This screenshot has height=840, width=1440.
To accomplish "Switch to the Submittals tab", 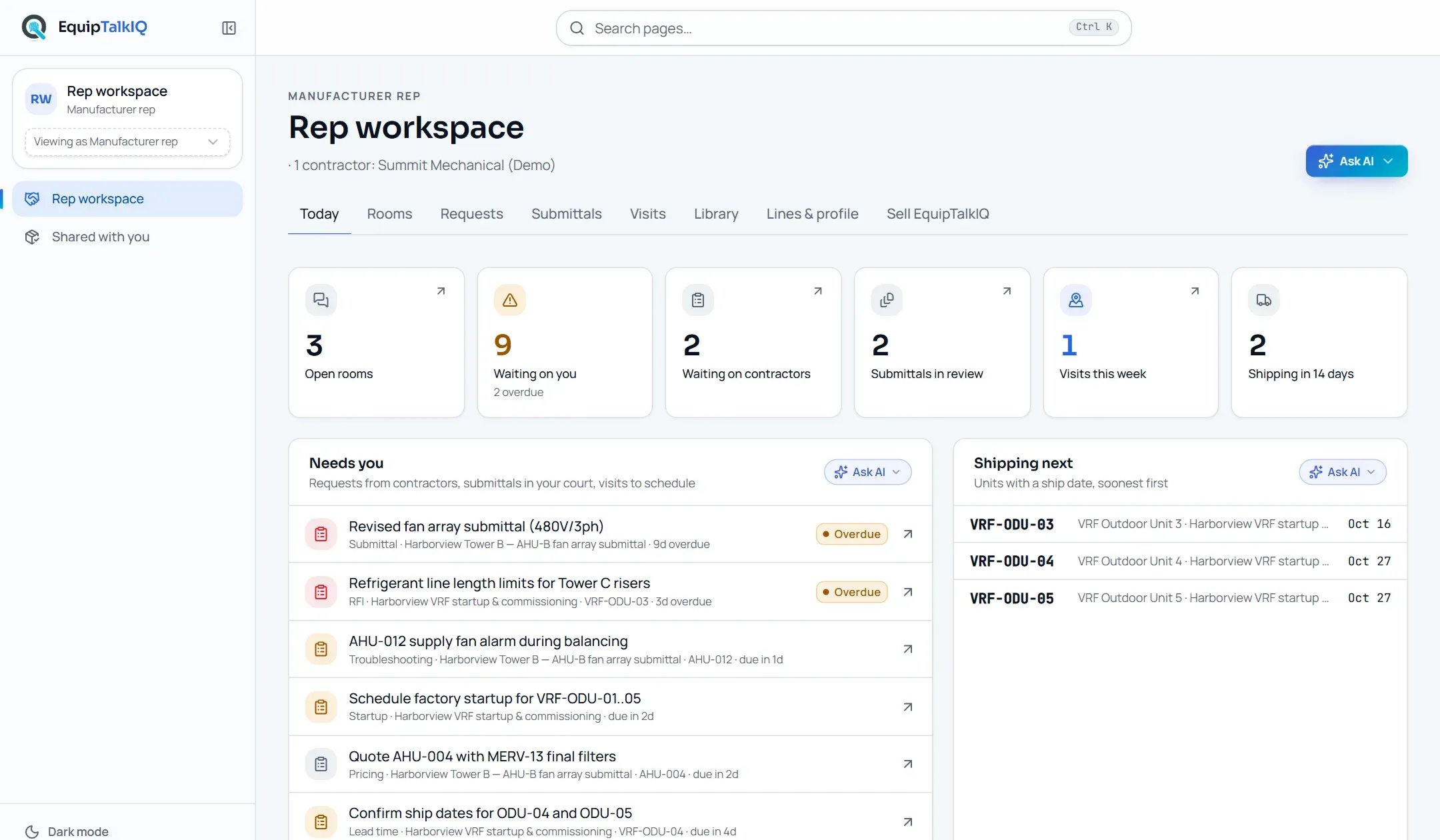I will pos(566,214).
